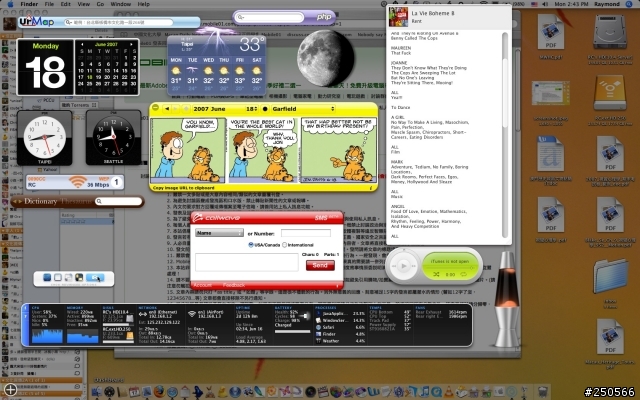Click the UrMap search field
Viewport: 640px width, 400px height.
tap(118, 22)
